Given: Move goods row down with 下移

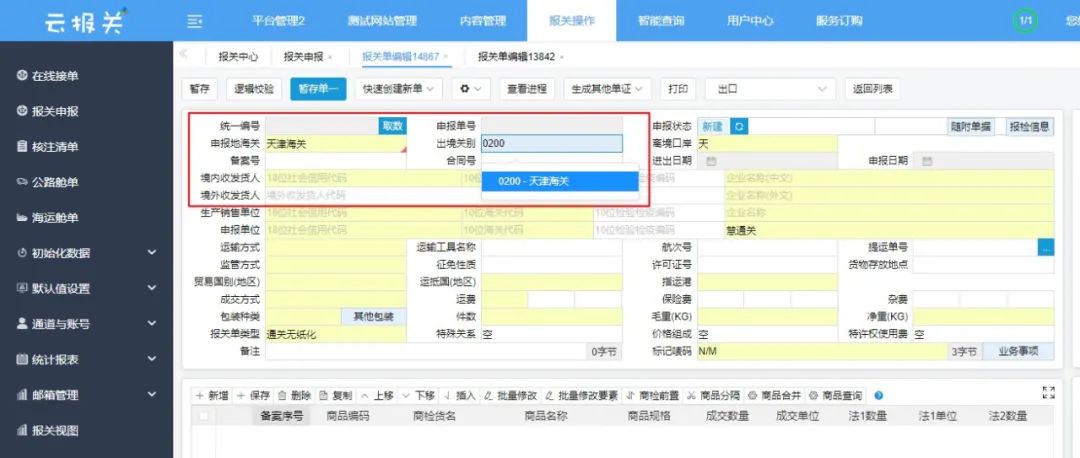Looking at the screenshot, I should tap(419, 395).
